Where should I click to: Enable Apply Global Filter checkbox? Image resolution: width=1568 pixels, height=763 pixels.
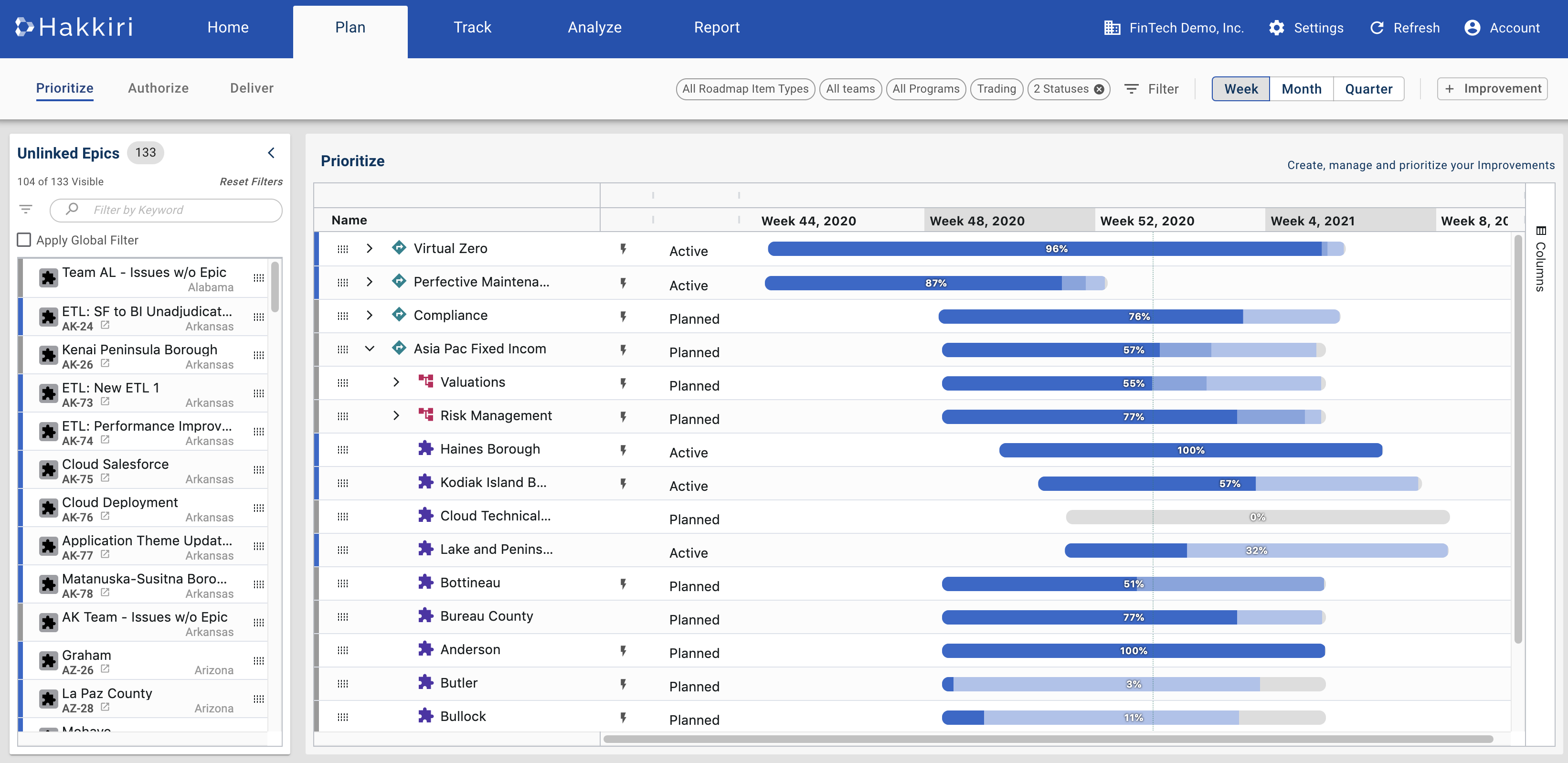(x=24, y=240)
